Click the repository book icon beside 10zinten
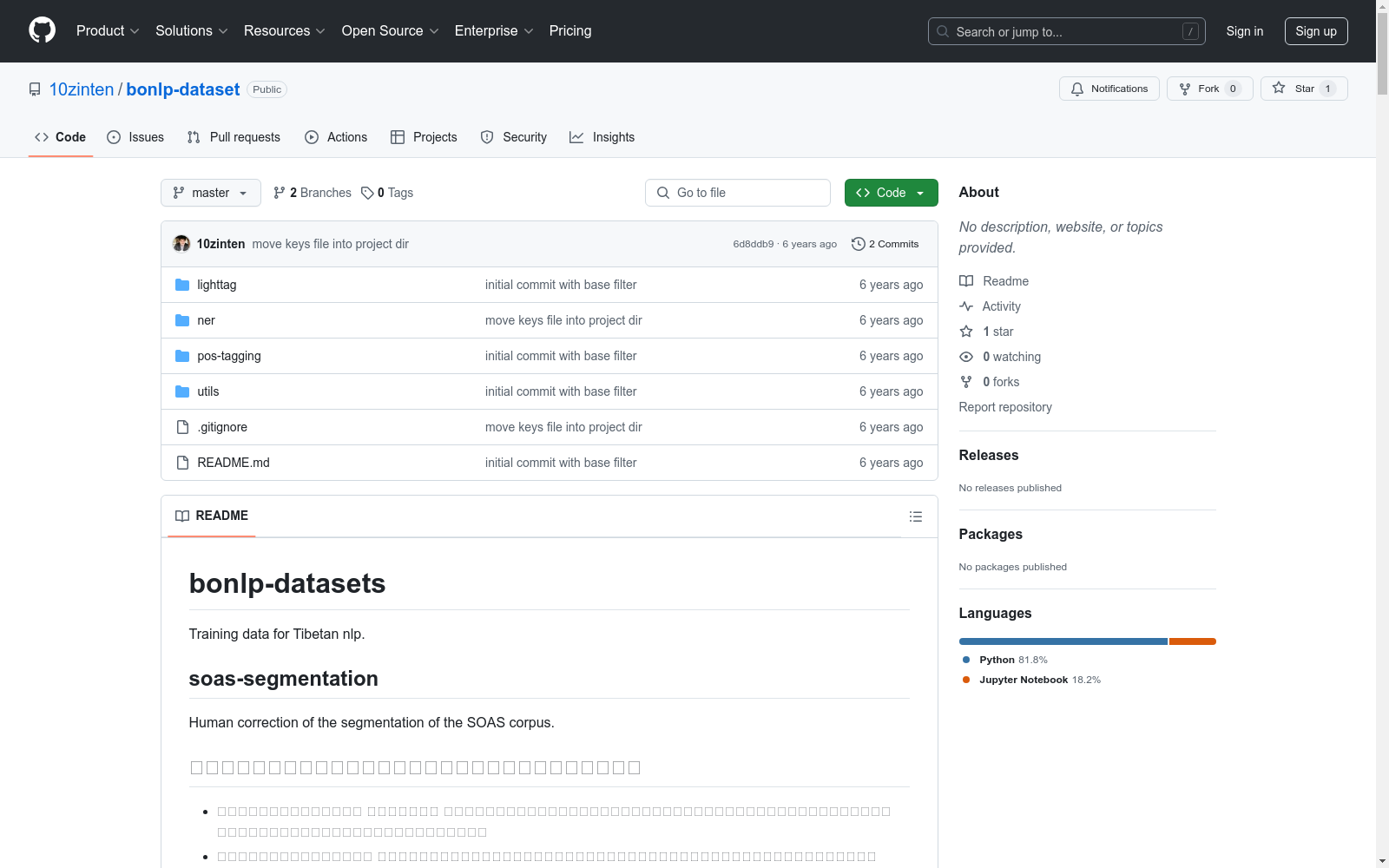The width and height of the screenshot is (1389, 868). pyautogui.click(x=35, y=89)
